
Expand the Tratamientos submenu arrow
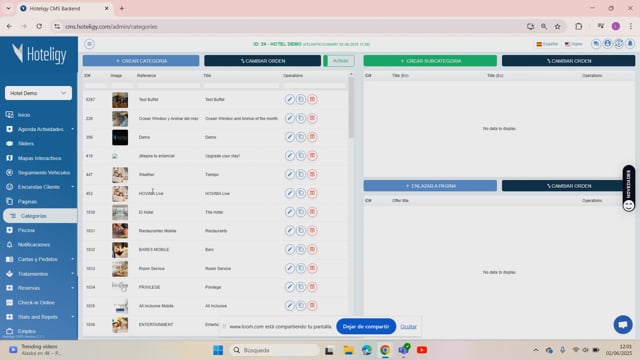click(73, 273)
